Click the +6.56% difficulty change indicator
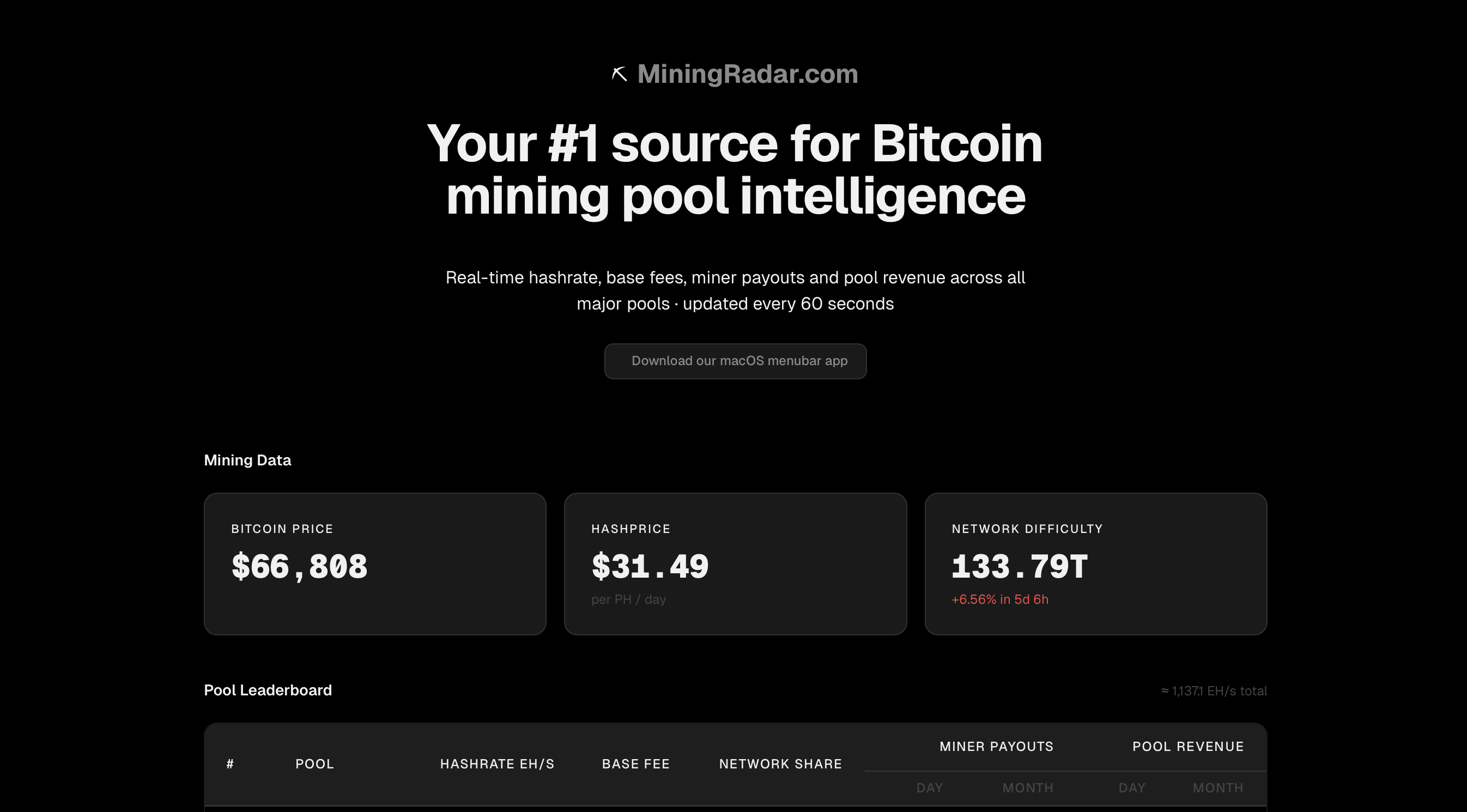The image size is (1467, 812). 999,599
